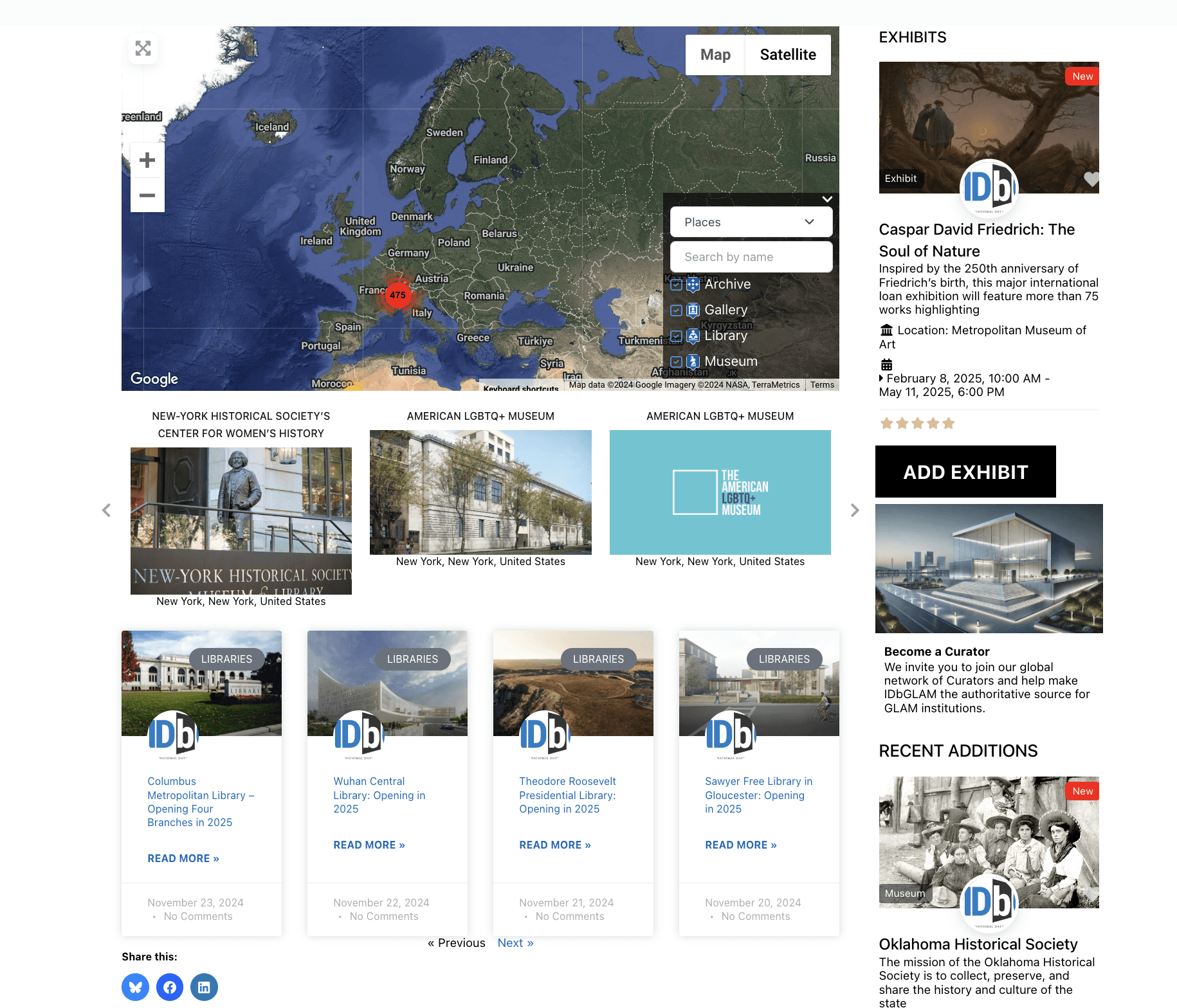This screenshot has height=1008, width=1177.
Task: Open Oklahoma Historical Society photo
Action: tap(989, 842)
